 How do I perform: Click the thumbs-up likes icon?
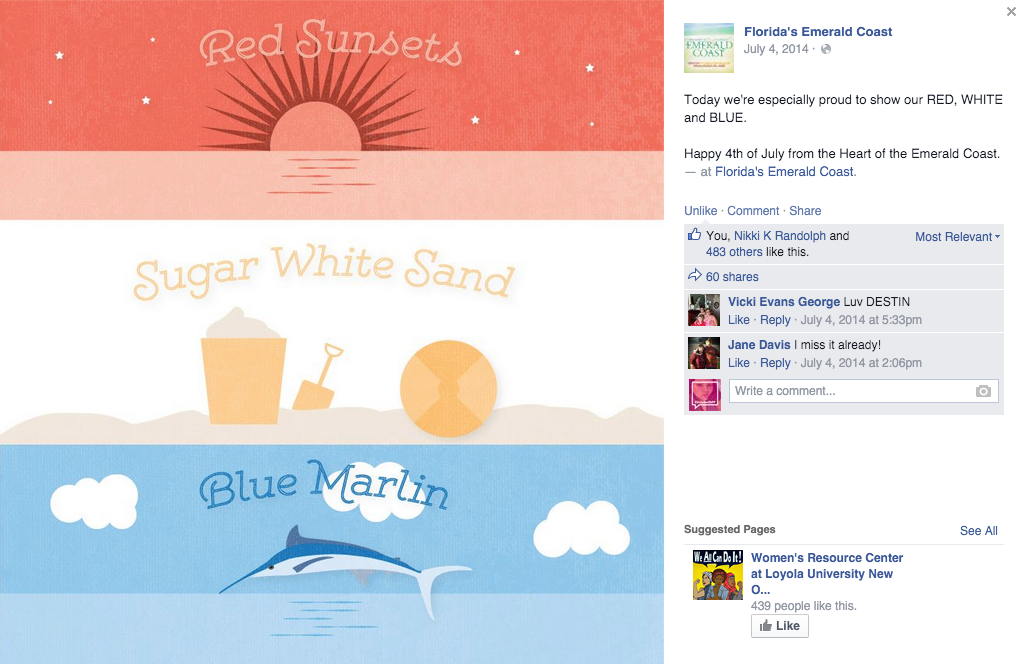[694, 234]
